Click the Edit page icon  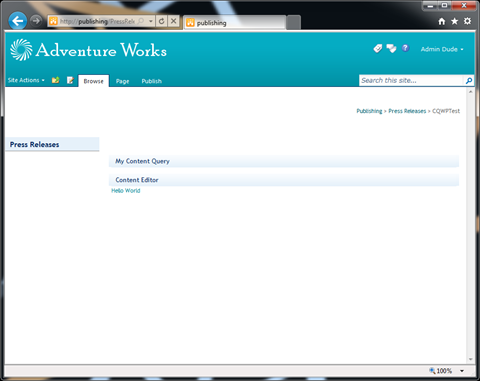[x=70, y=80]
